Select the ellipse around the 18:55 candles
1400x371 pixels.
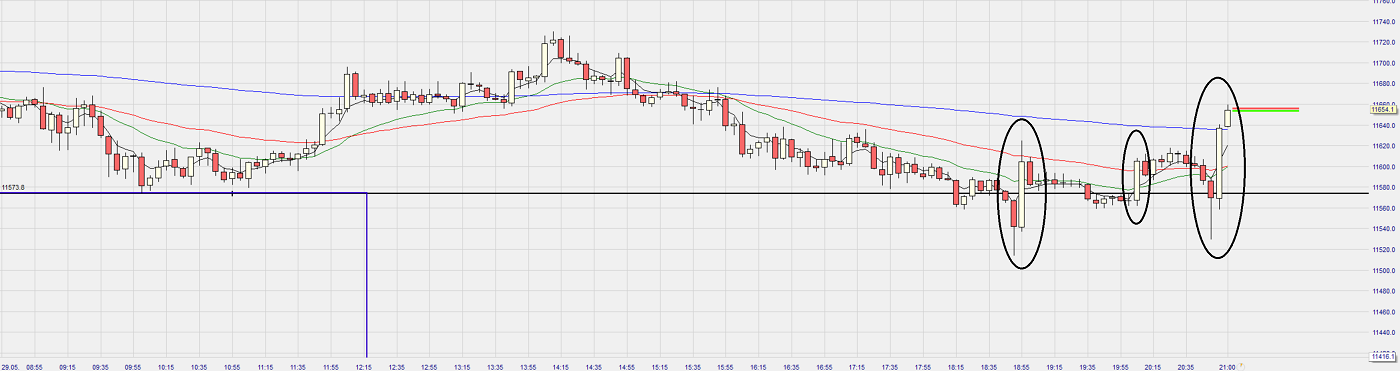pos(1022,193)
